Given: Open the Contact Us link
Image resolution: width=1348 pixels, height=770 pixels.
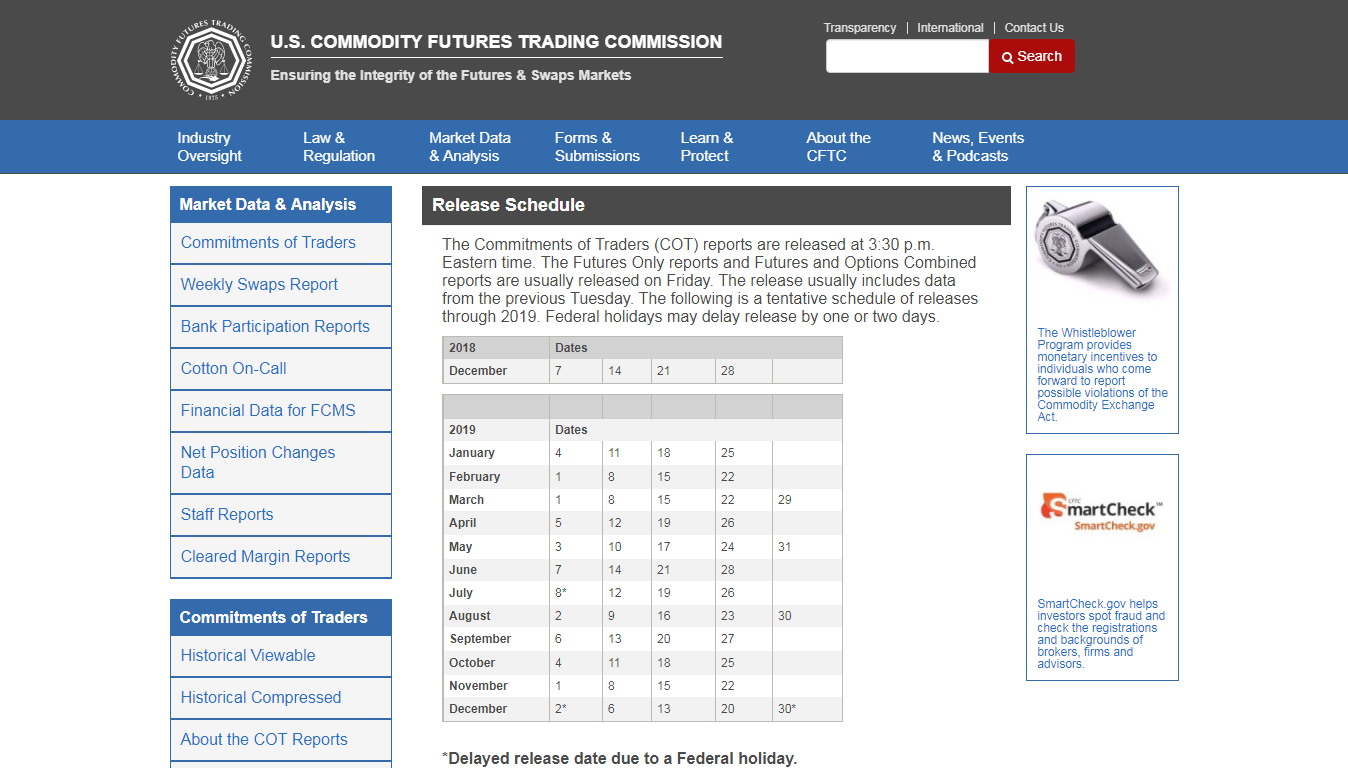Looking at the screenshot, I should pos(1034,28).
